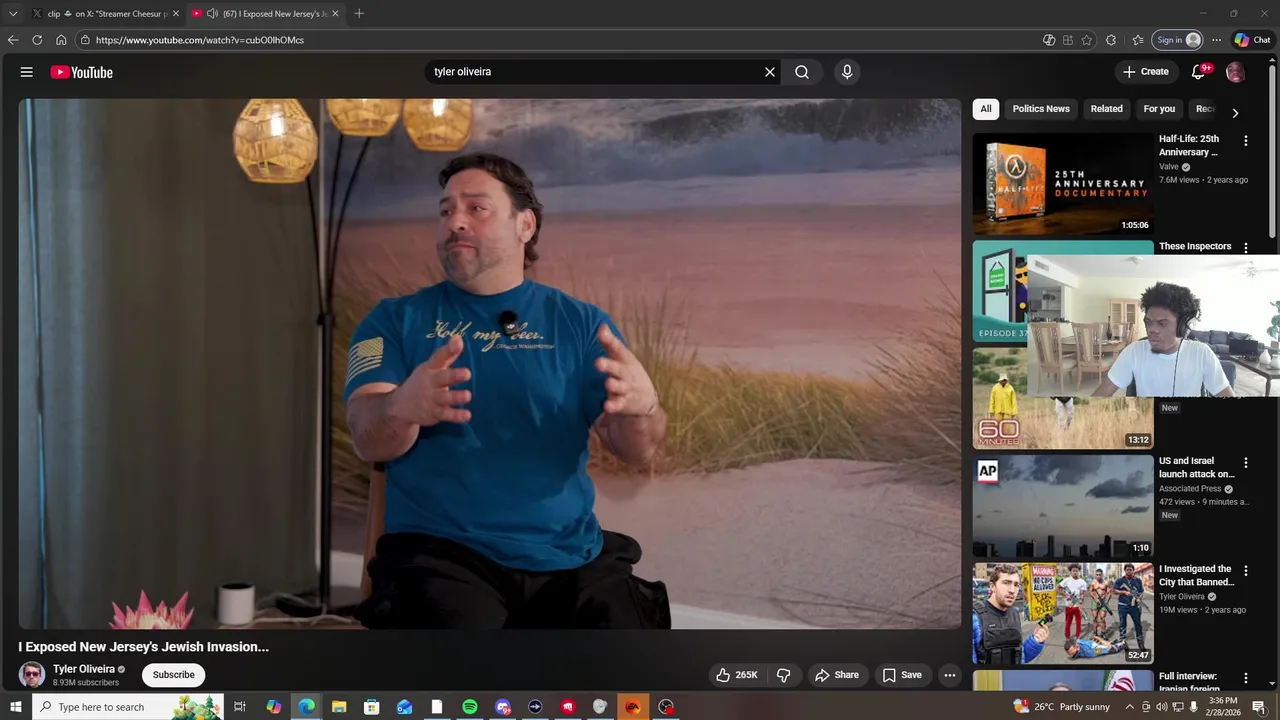This screenshot has width=1280, height=720.
Task: Open options for US and Israel attack video
Action: point(1245,463)
